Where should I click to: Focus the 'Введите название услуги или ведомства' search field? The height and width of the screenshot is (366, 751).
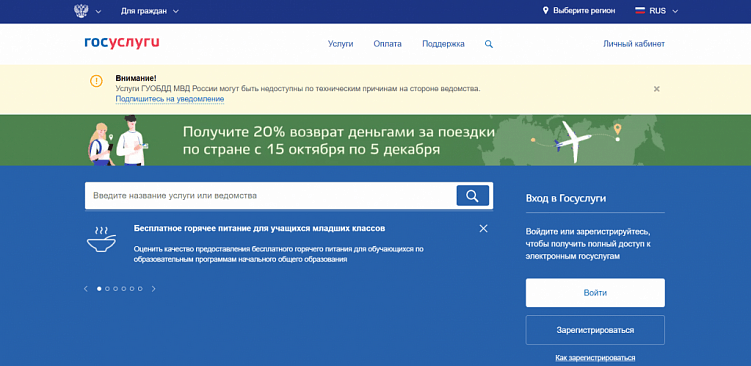click(x=271, y=195)
